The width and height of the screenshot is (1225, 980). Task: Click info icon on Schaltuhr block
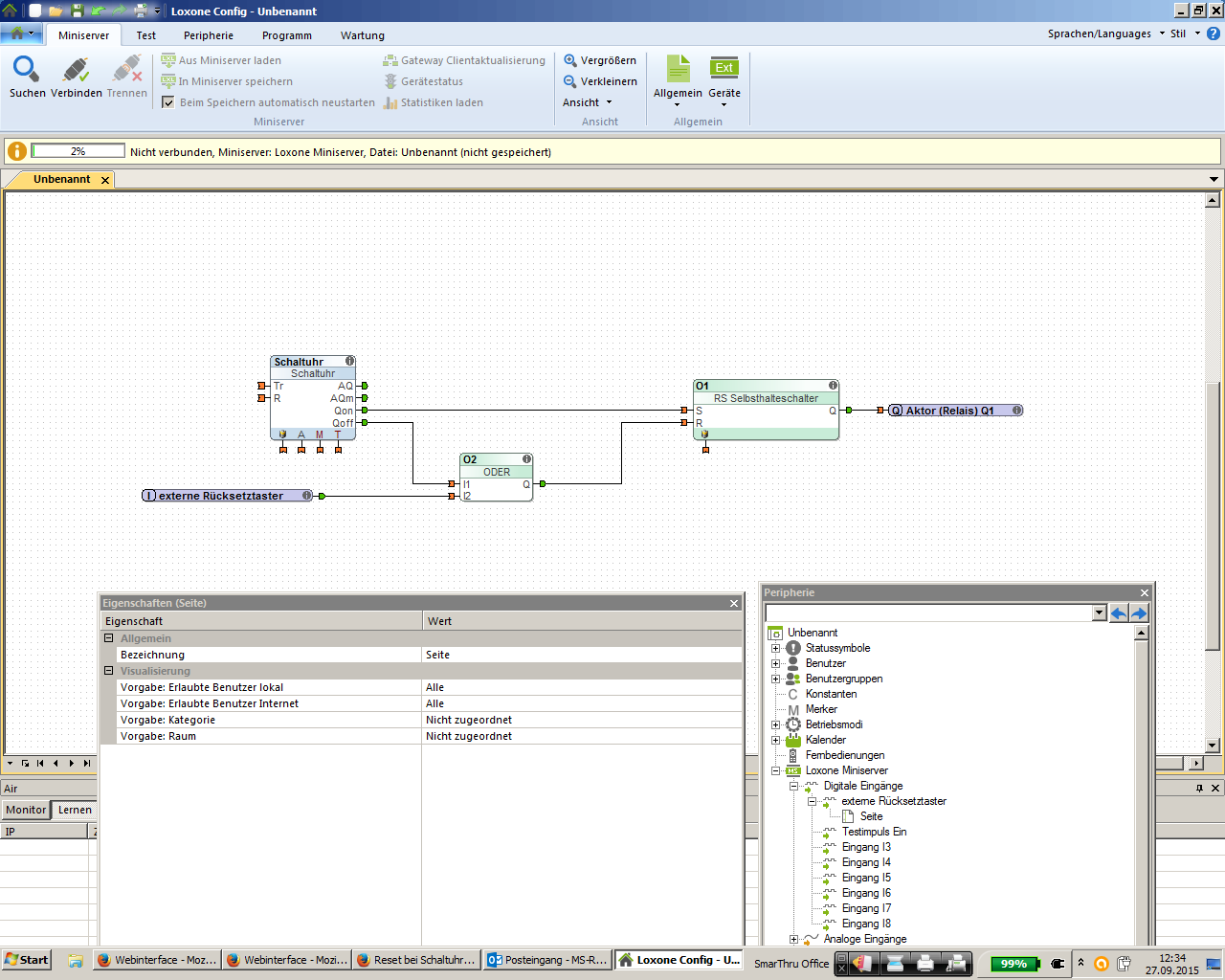(x=350, y=362)
